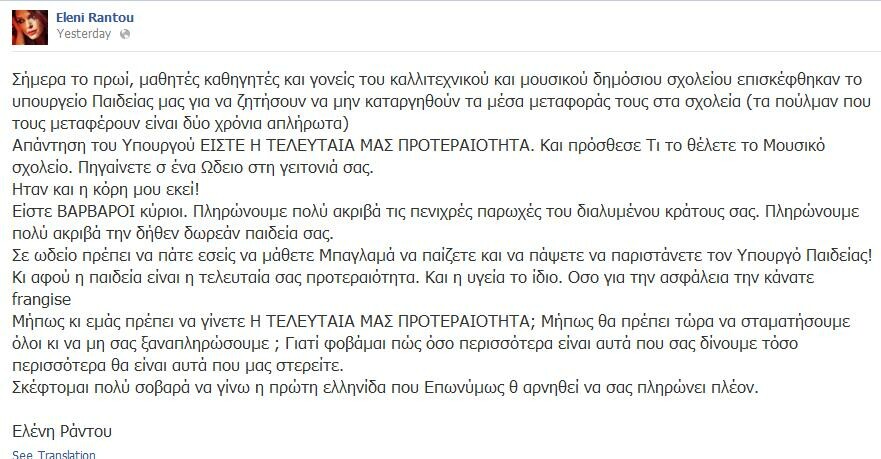The height and width of the screenshot is (459, 881).
Task: Click the globe public-privacy icon
Action: pos(125,34)
